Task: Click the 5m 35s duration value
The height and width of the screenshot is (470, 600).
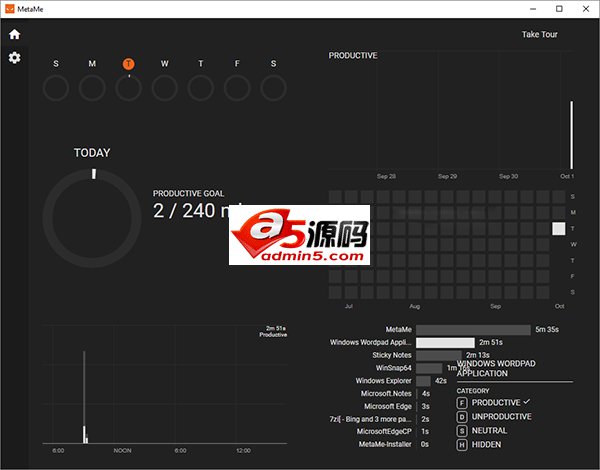Action: pyautogui.click(x=547, y=330)
